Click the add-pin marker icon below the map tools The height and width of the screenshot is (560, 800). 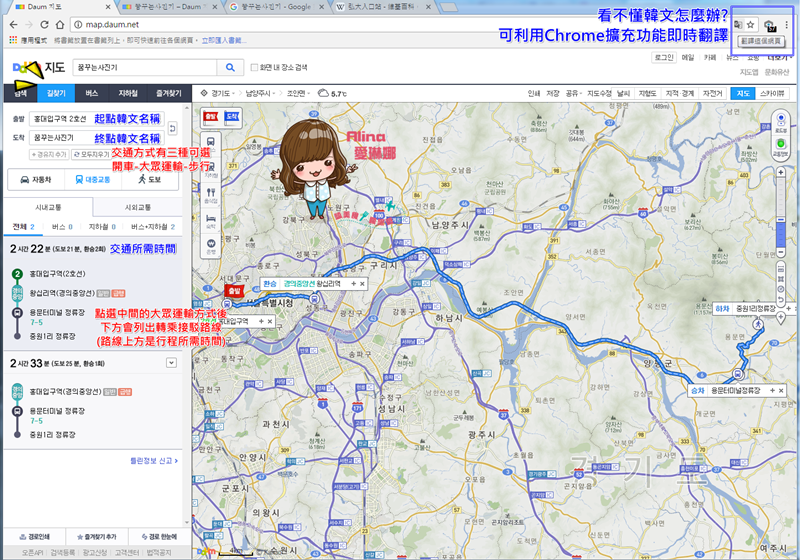[x=781, y=317]
